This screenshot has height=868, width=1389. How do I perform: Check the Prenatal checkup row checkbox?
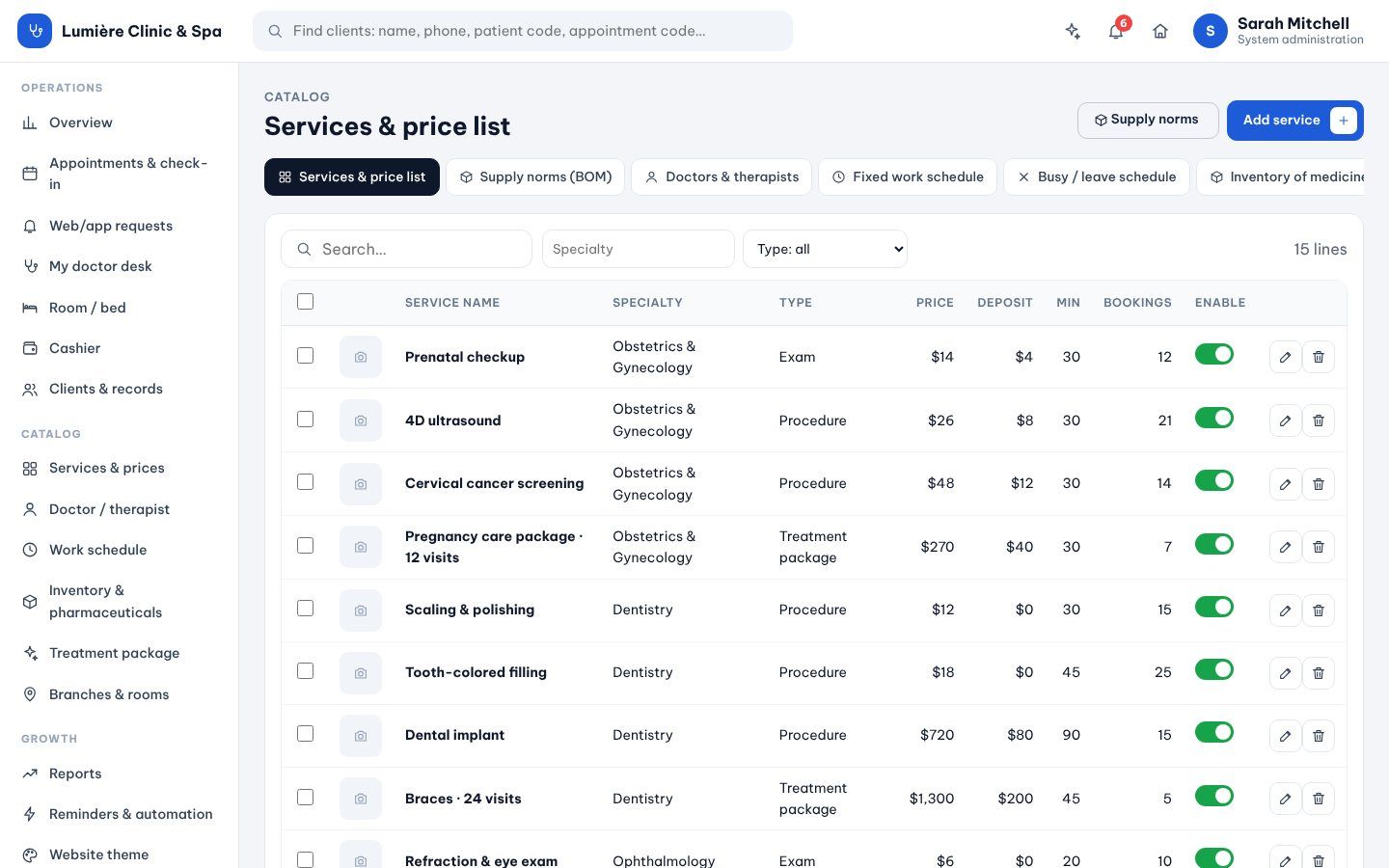(x=306, y=356)
